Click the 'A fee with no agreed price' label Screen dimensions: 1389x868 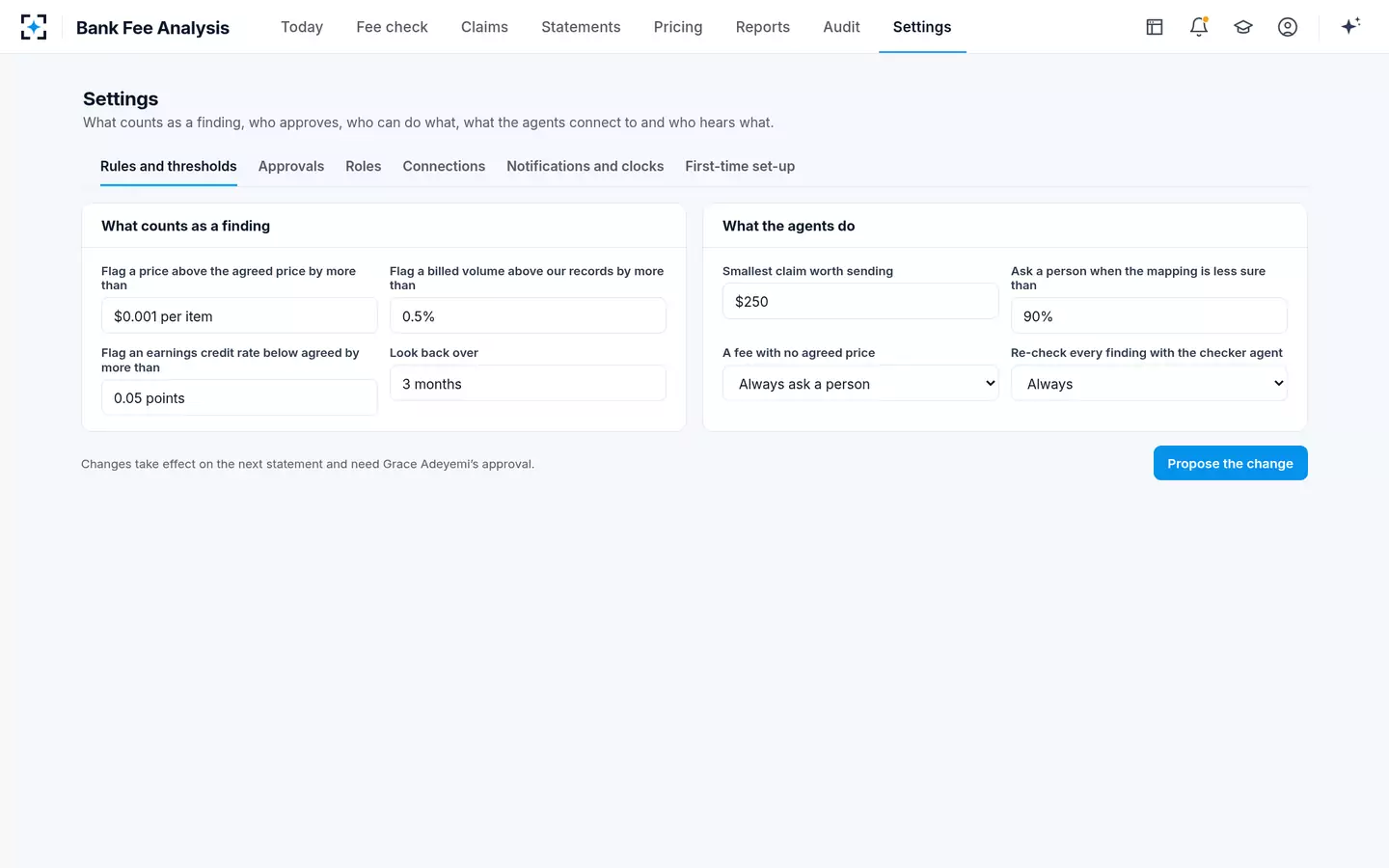799,353
